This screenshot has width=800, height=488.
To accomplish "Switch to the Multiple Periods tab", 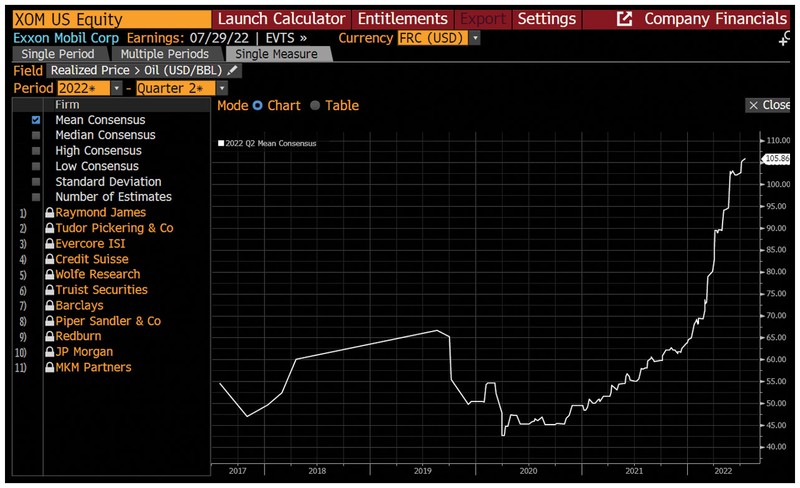I will pos(165,54).
